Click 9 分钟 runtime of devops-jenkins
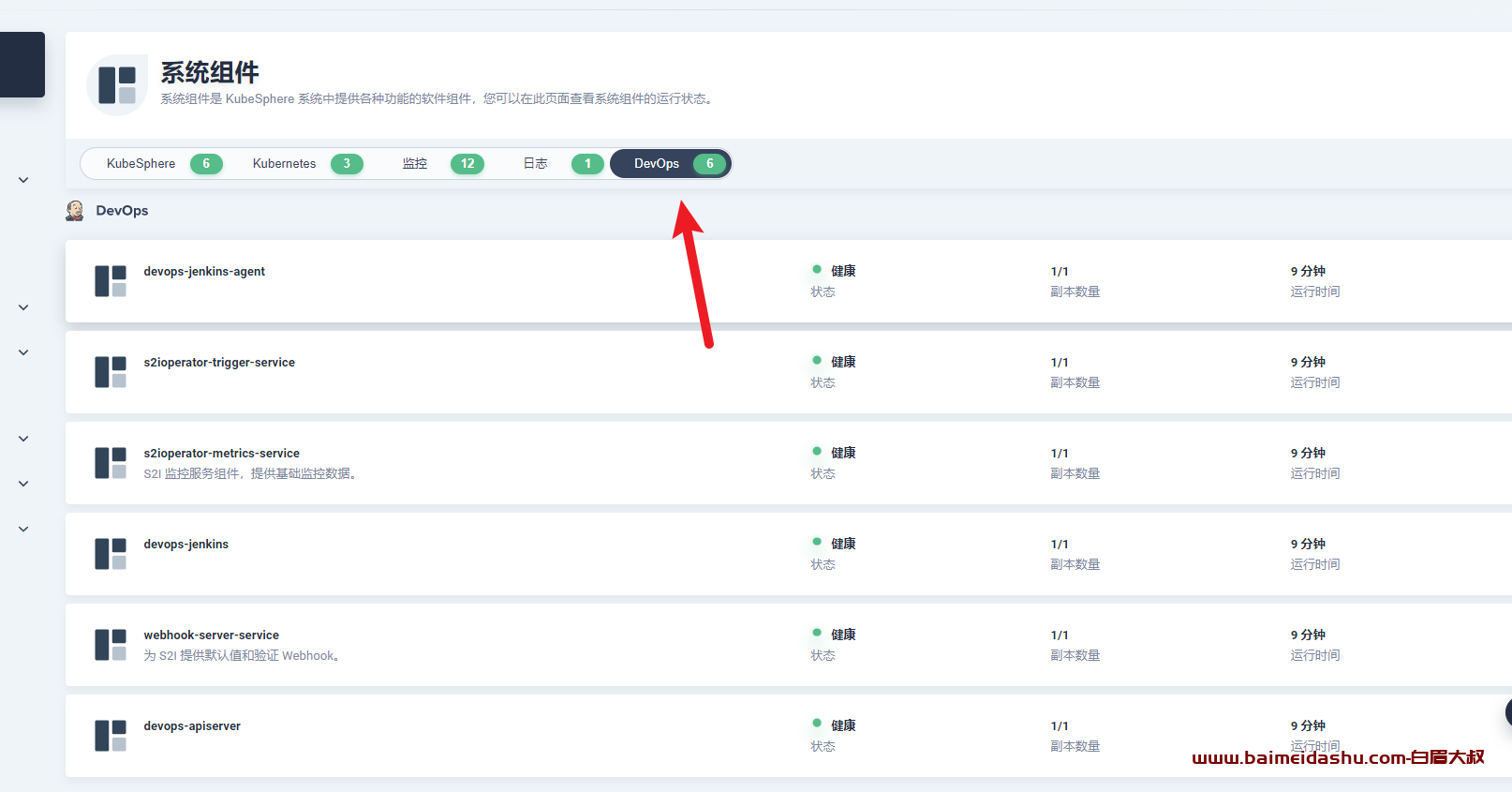1512x792 pixels. (x=1308, y=544)
